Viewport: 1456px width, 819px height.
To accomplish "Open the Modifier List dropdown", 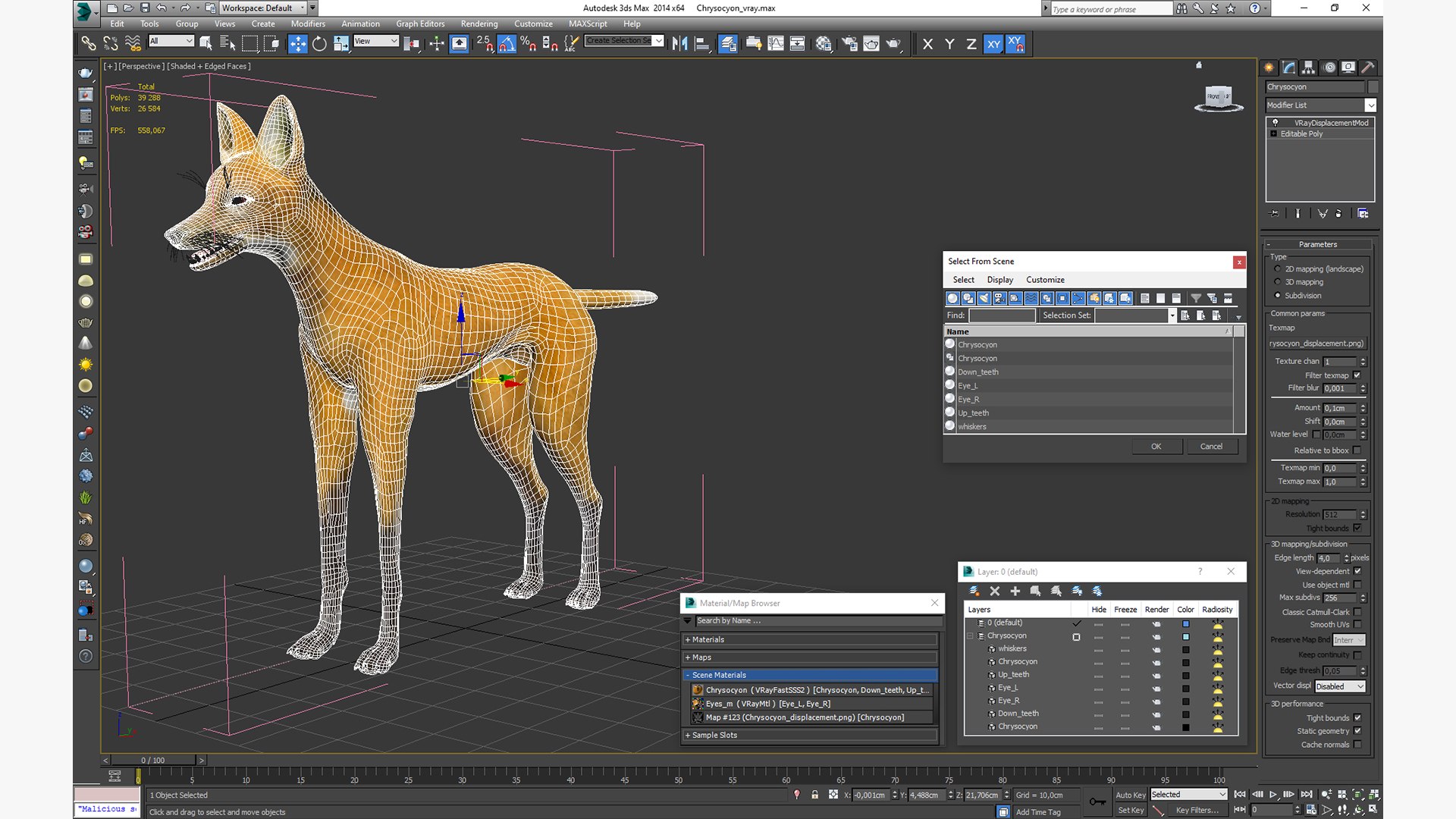I will click(1321, 105).
